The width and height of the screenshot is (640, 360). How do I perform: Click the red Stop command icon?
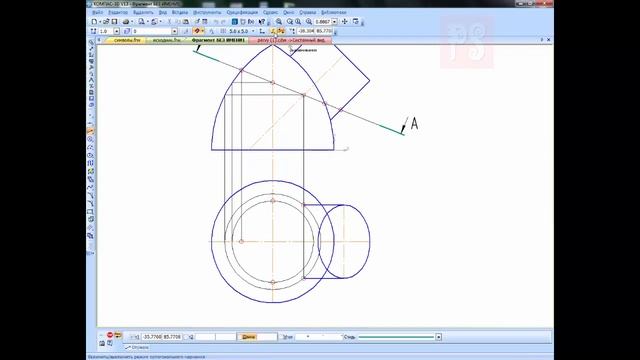110,335
